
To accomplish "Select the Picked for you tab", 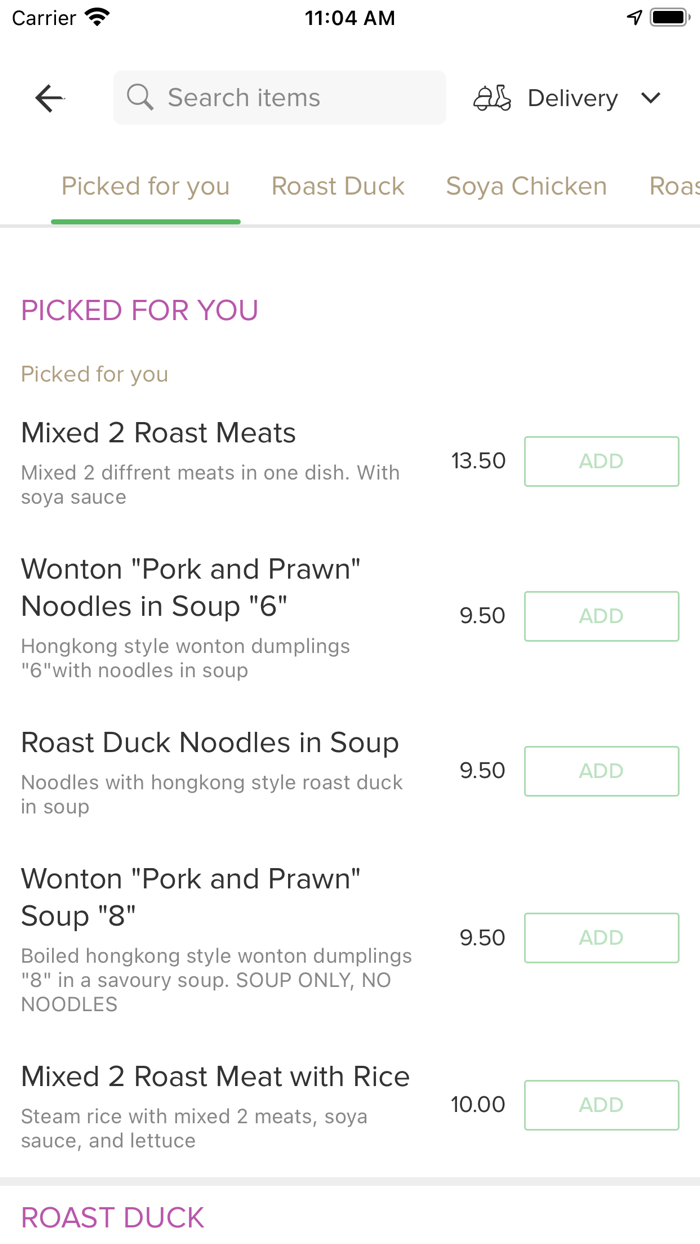I will [146, 186].
